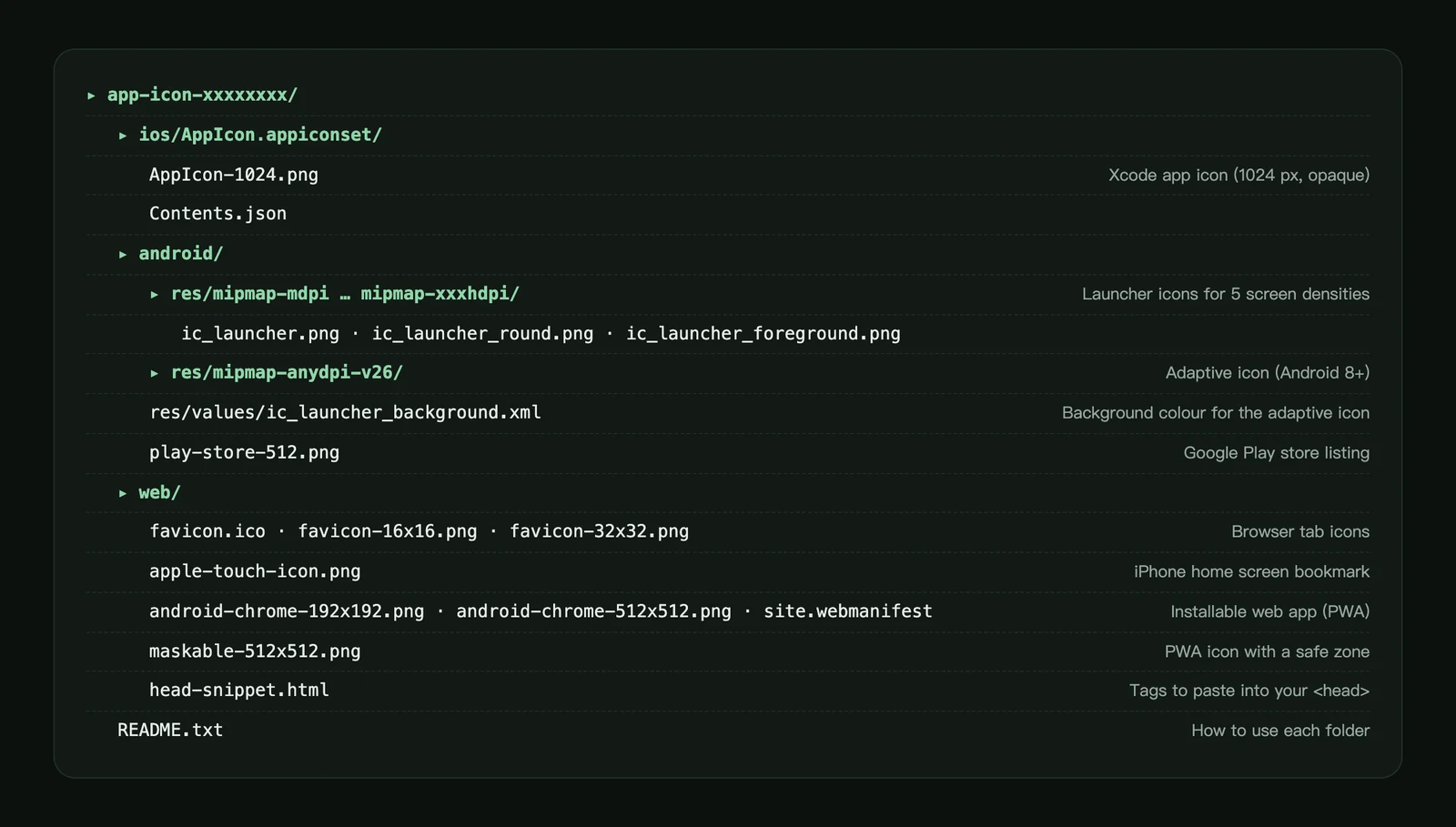The height and width of the screenshot is (827, 1456).
Task: Click 'PWA icon with a safe zone' note
Action: 1268,651
